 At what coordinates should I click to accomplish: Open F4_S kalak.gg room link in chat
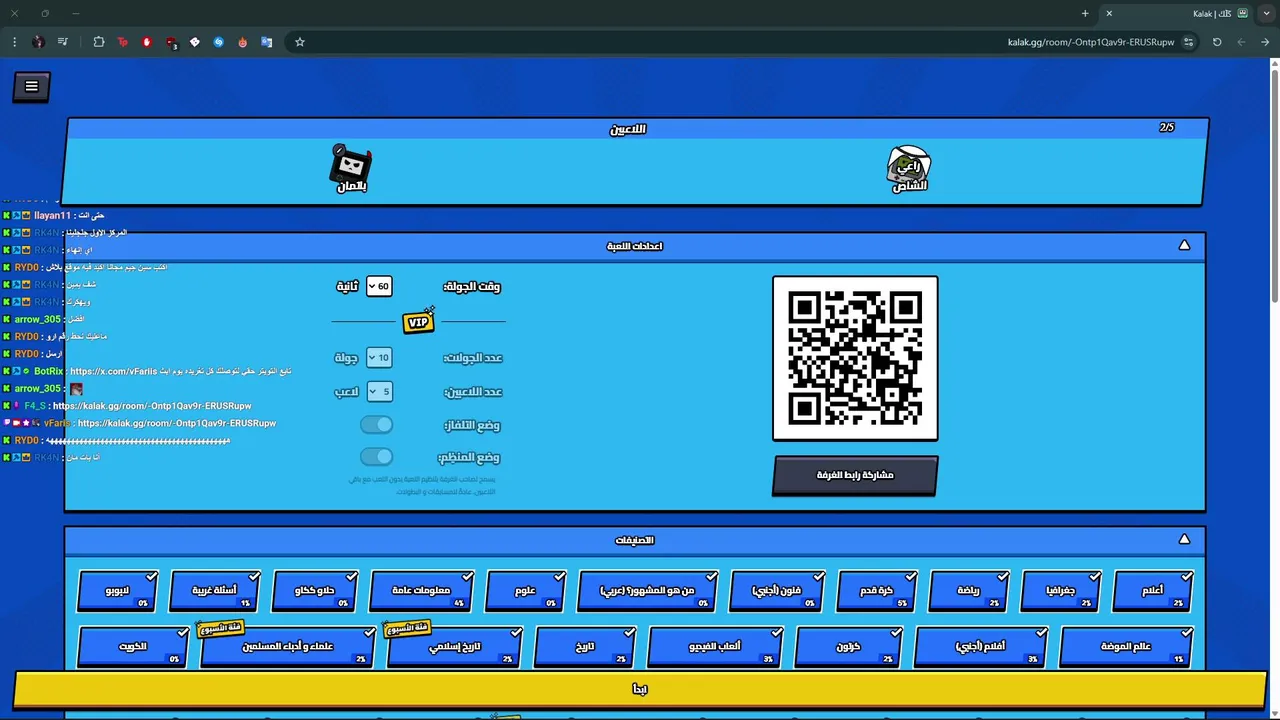pyautogui.click(x=152, y=406)
